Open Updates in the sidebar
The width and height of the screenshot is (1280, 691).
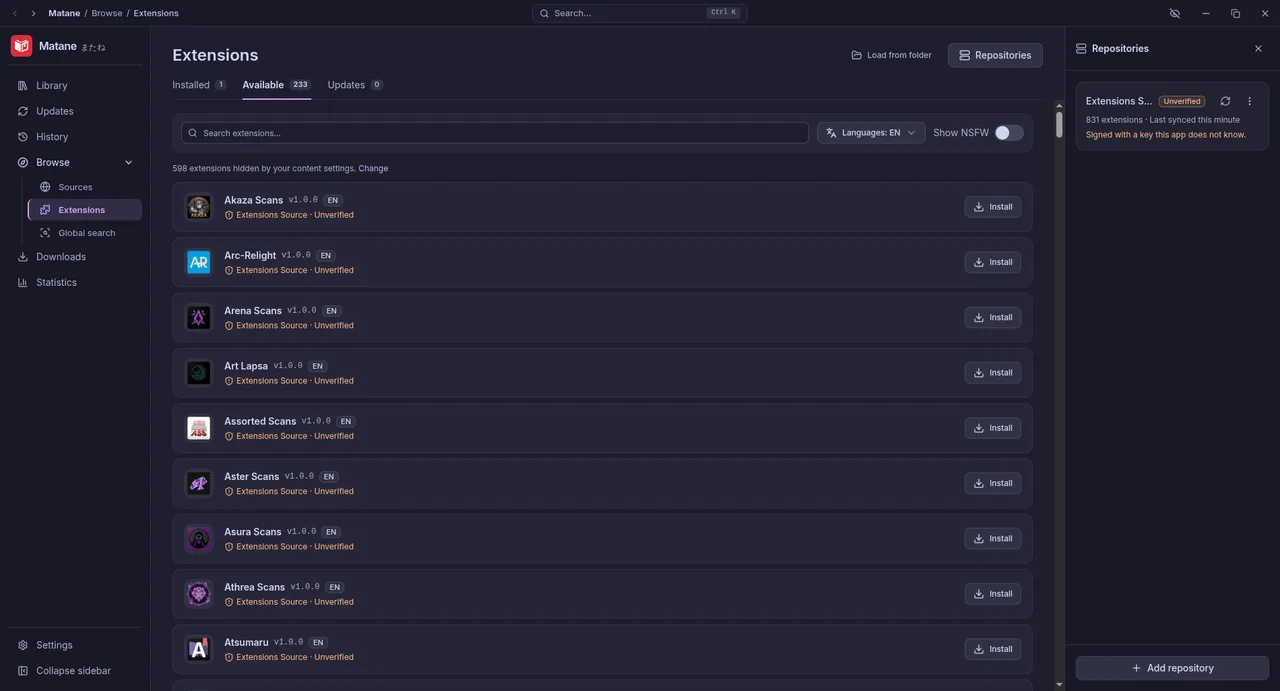click(x=75, y=111)
